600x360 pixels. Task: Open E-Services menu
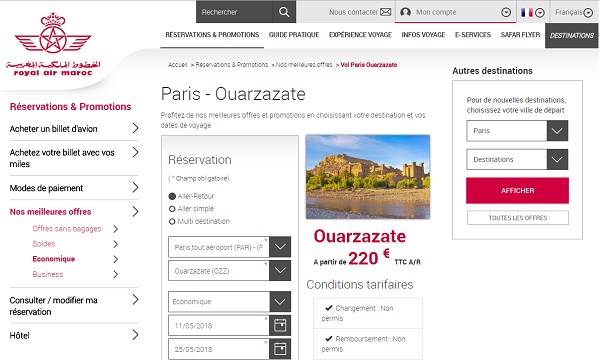pyautogui.click(x=473, y=35)
